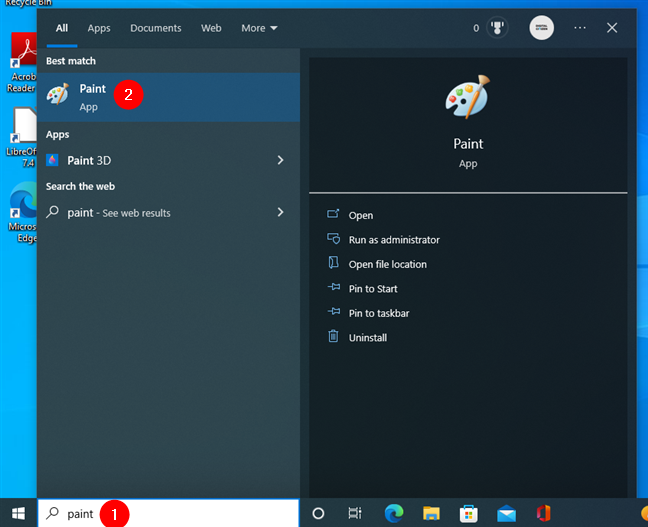Viewport: 648px width, 527px height.
Task: Click Uninstall for Paint
Action: tap(368, 337)
